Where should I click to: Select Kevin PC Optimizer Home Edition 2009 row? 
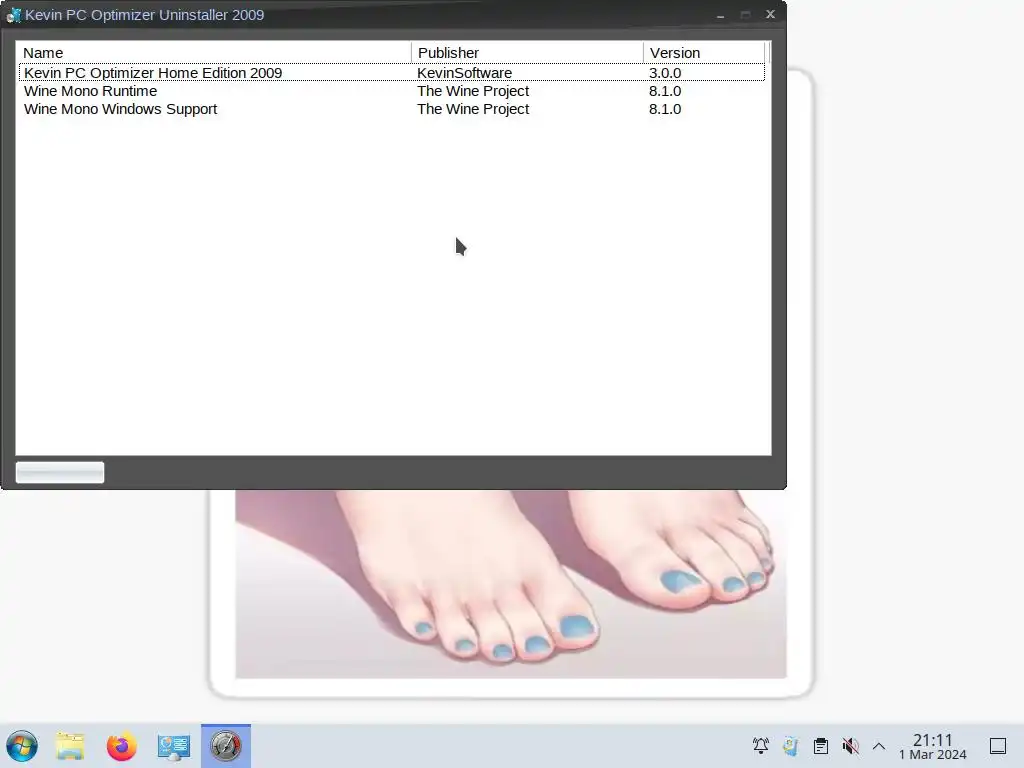392,72
